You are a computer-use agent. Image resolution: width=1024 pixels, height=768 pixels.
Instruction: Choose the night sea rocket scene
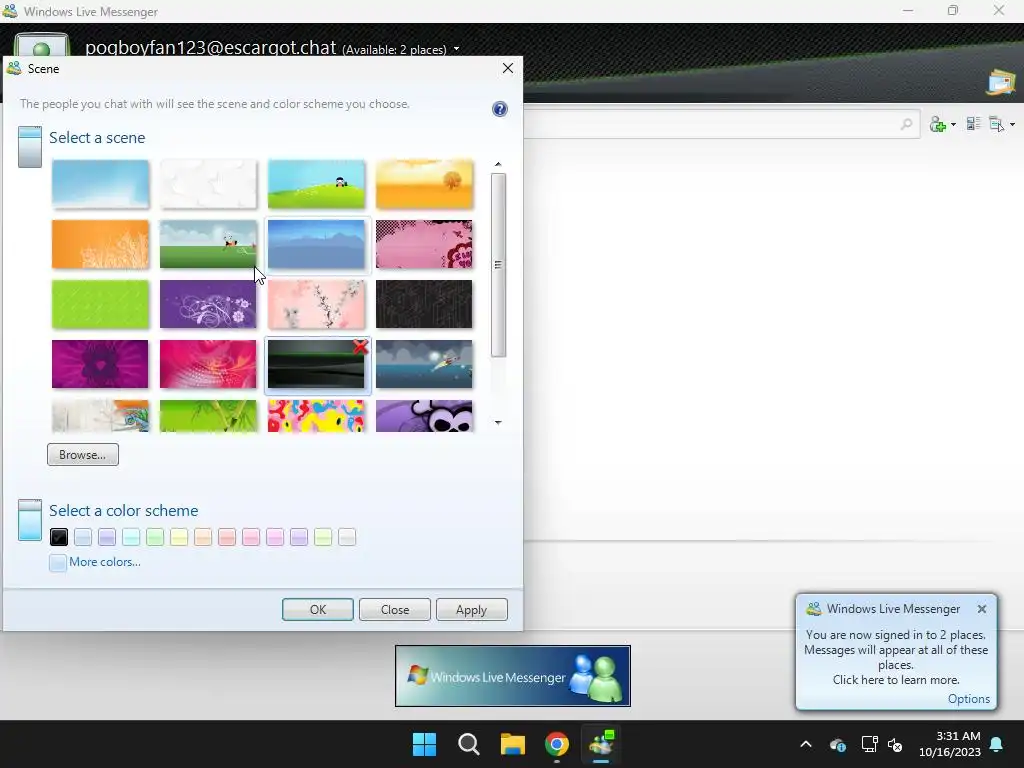(x=424, y=364)
